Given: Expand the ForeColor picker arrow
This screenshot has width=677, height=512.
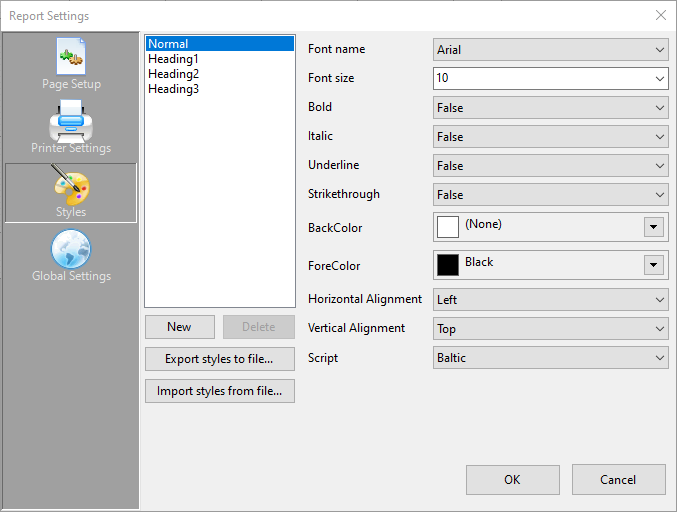Looking at the screenshot, I should tap(654, 265).
